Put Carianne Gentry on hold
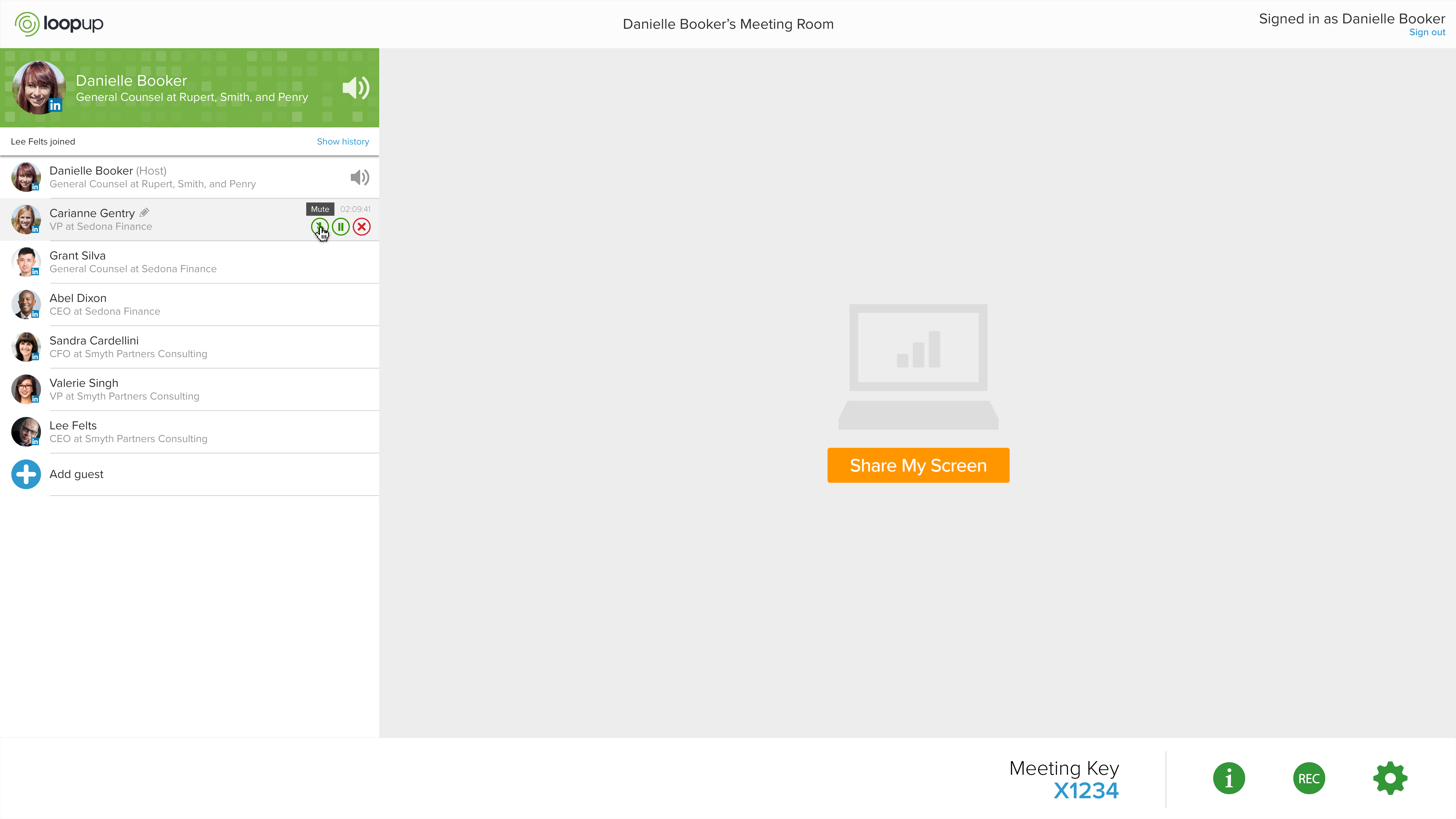Image resolution: width=1456 pixels, height=819 pixels. (x=341, y=227)
